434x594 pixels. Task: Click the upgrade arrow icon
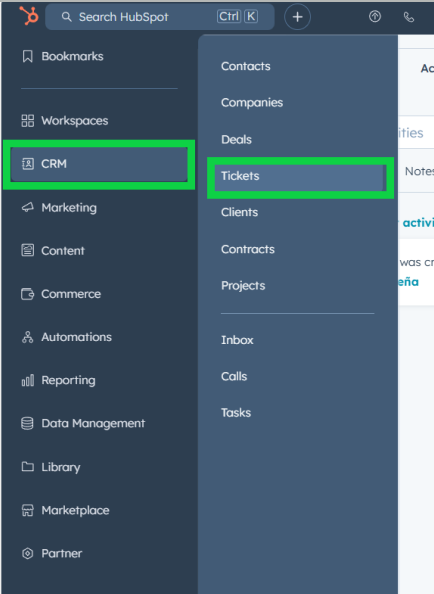pyautogui.click(x=375, y=16)
